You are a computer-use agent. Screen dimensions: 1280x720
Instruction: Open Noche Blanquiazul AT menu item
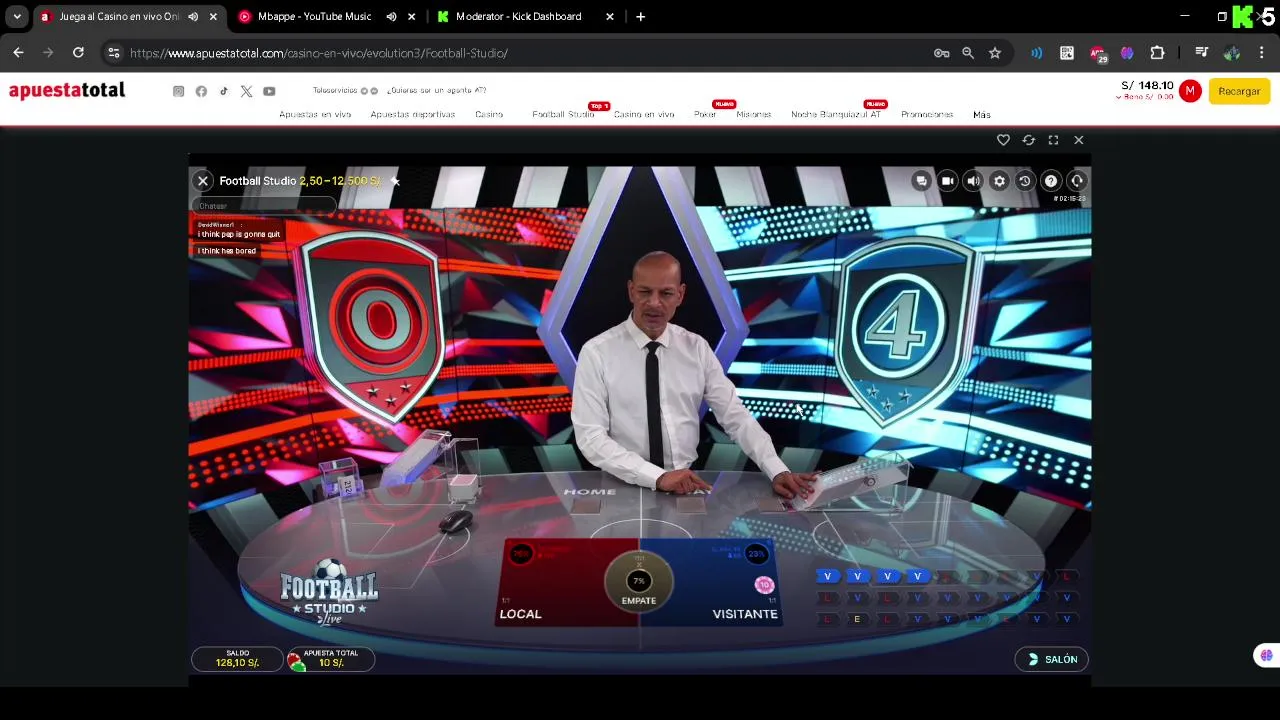[836, 114]
